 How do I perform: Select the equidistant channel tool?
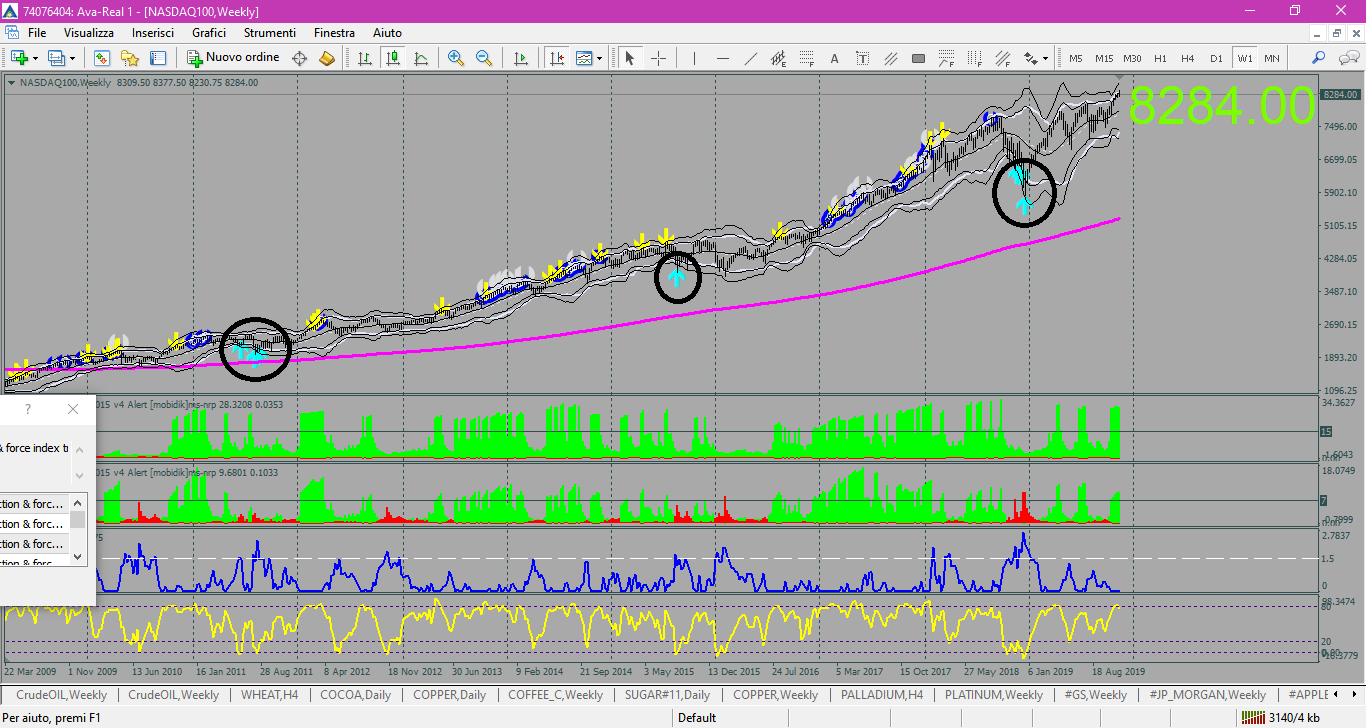[x=778, y=58]
